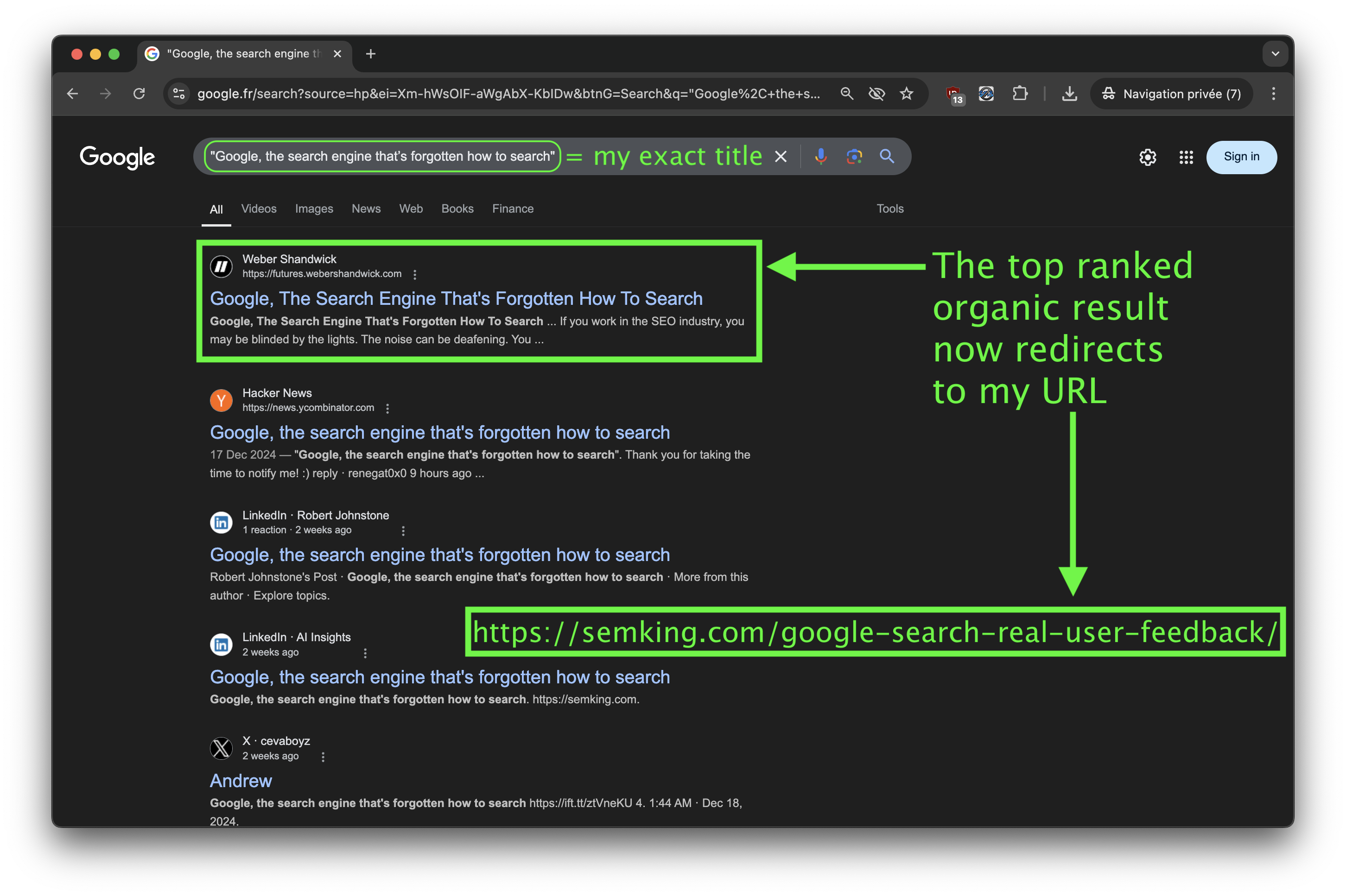Click the Weber Shandwick favicon
1346x896 pixels.
click(x=221, y=266)
